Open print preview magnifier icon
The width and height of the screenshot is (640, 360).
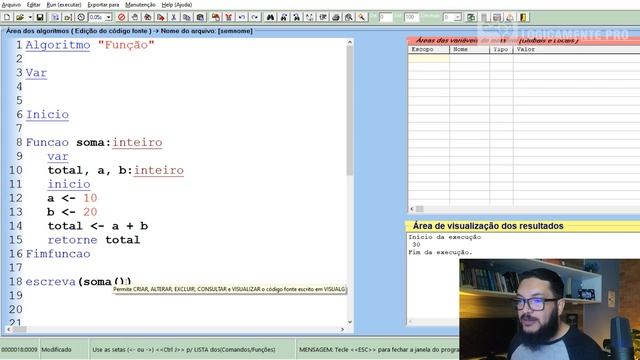[x=349, y=17]
